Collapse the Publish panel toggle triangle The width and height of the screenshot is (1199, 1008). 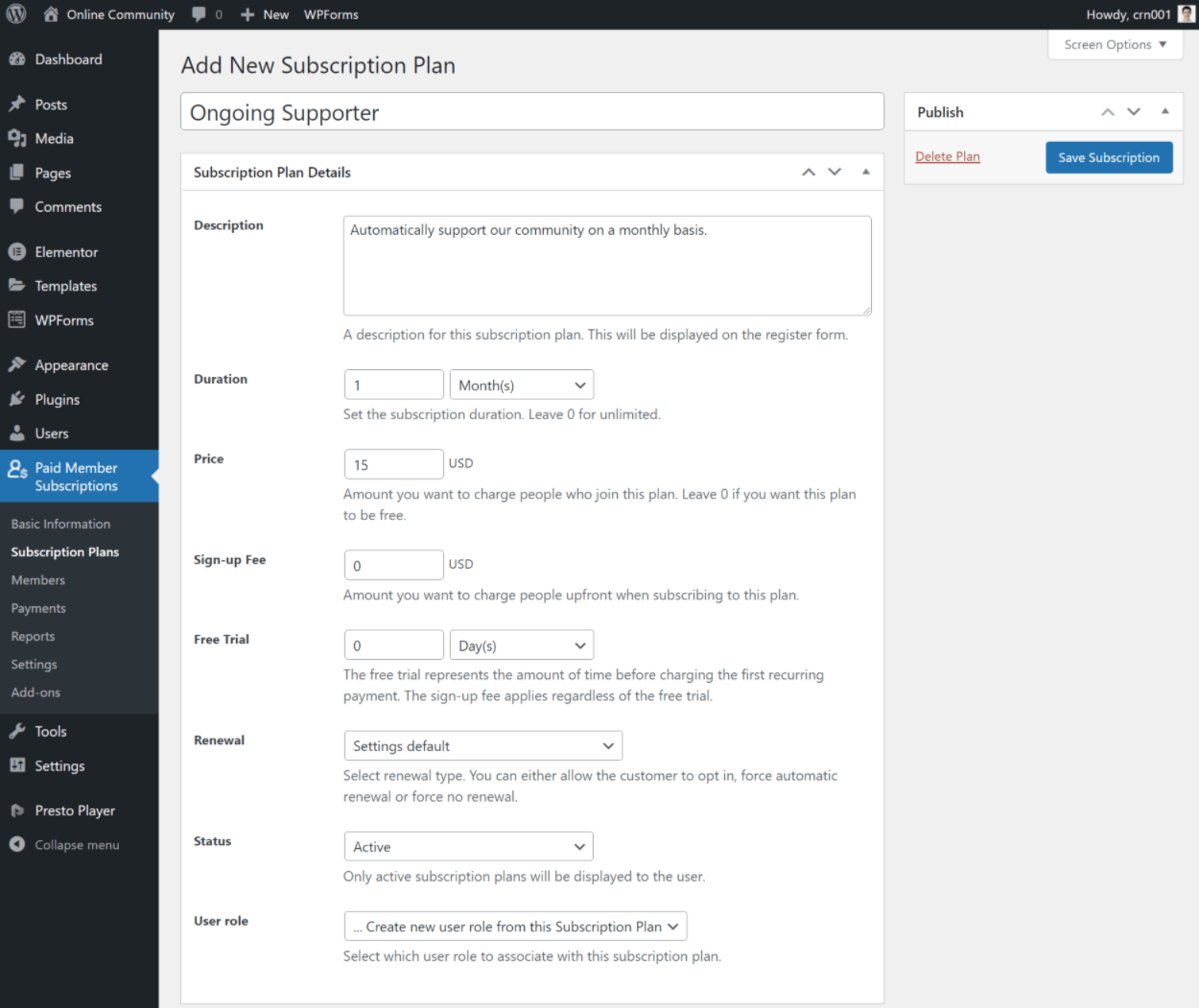pyautogui.click(x=1164, y=111)
